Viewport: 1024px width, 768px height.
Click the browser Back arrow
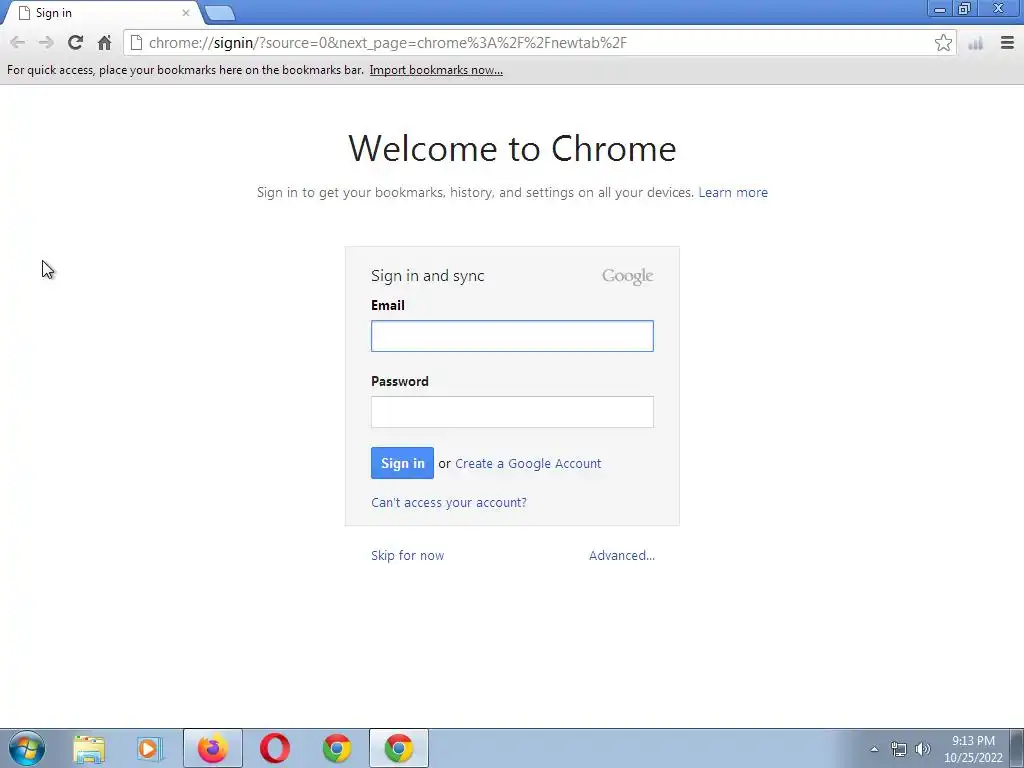[x=18, y=43]
